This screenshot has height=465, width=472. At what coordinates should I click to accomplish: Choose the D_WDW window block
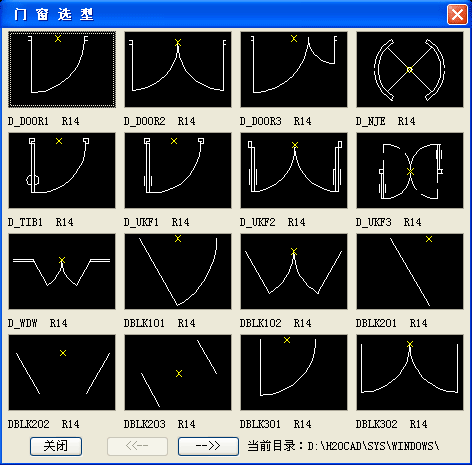(x=62, y=271)
